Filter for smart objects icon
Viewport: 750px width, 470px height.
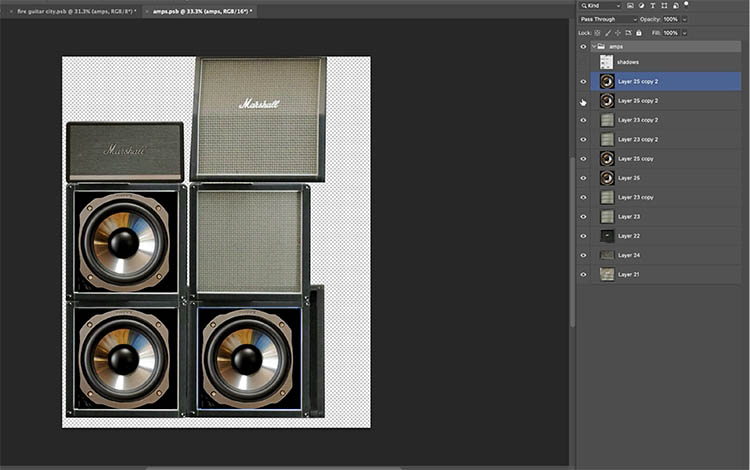[675, 6]
